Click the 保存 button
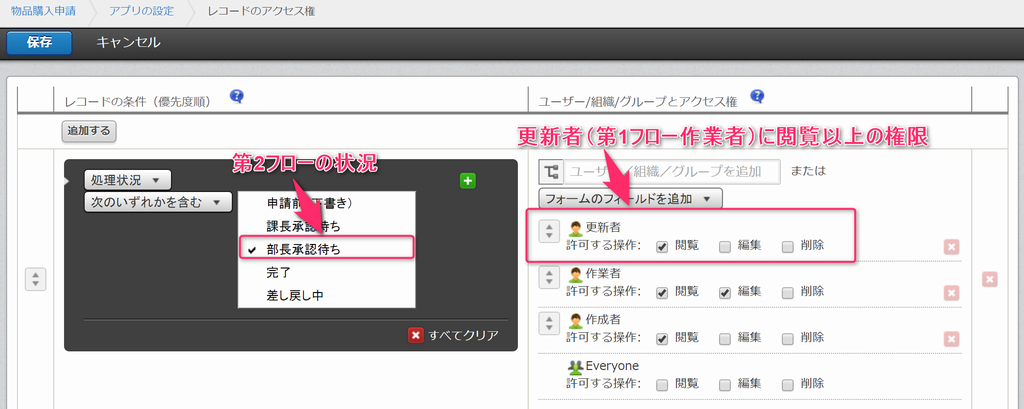Viewport: 1024px width, 409px height. (x=39, y=43)
